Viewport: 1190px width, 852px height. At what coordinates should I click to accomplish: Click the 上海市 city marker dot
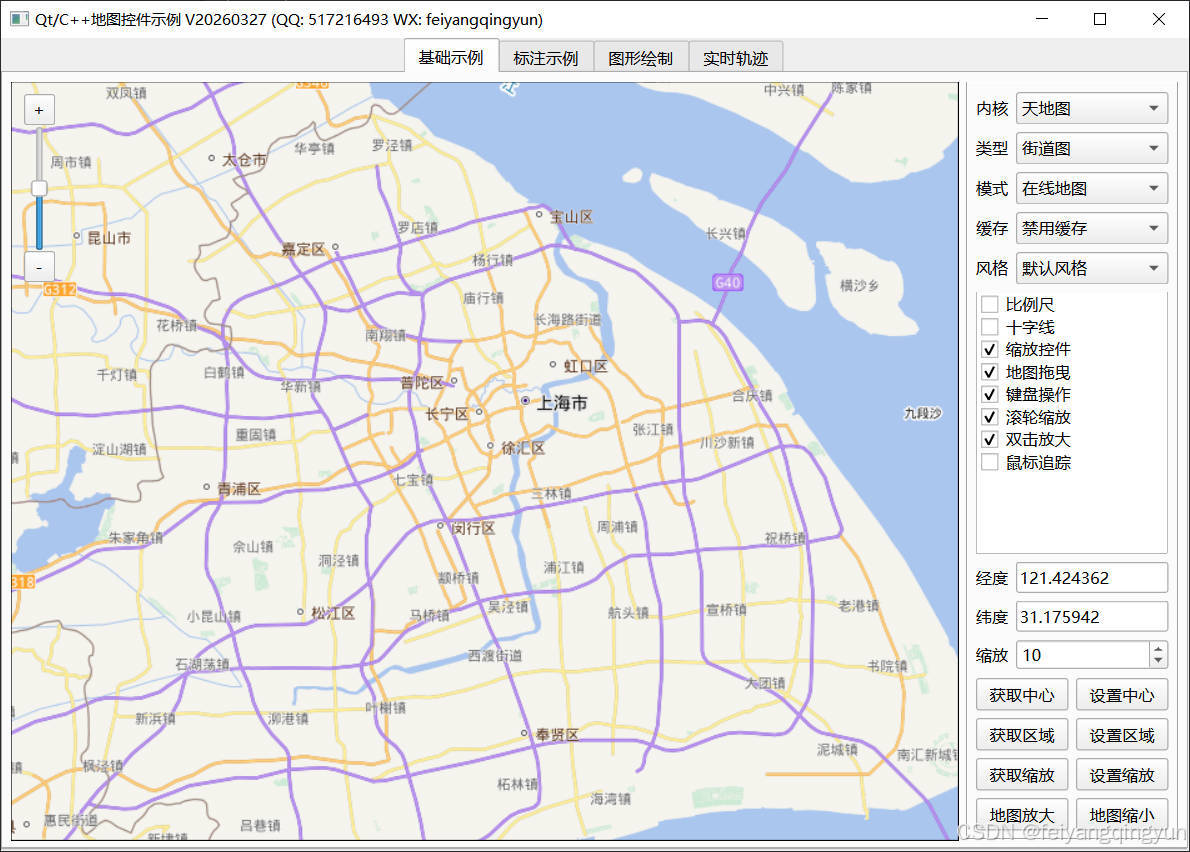[x=525, y=400]
